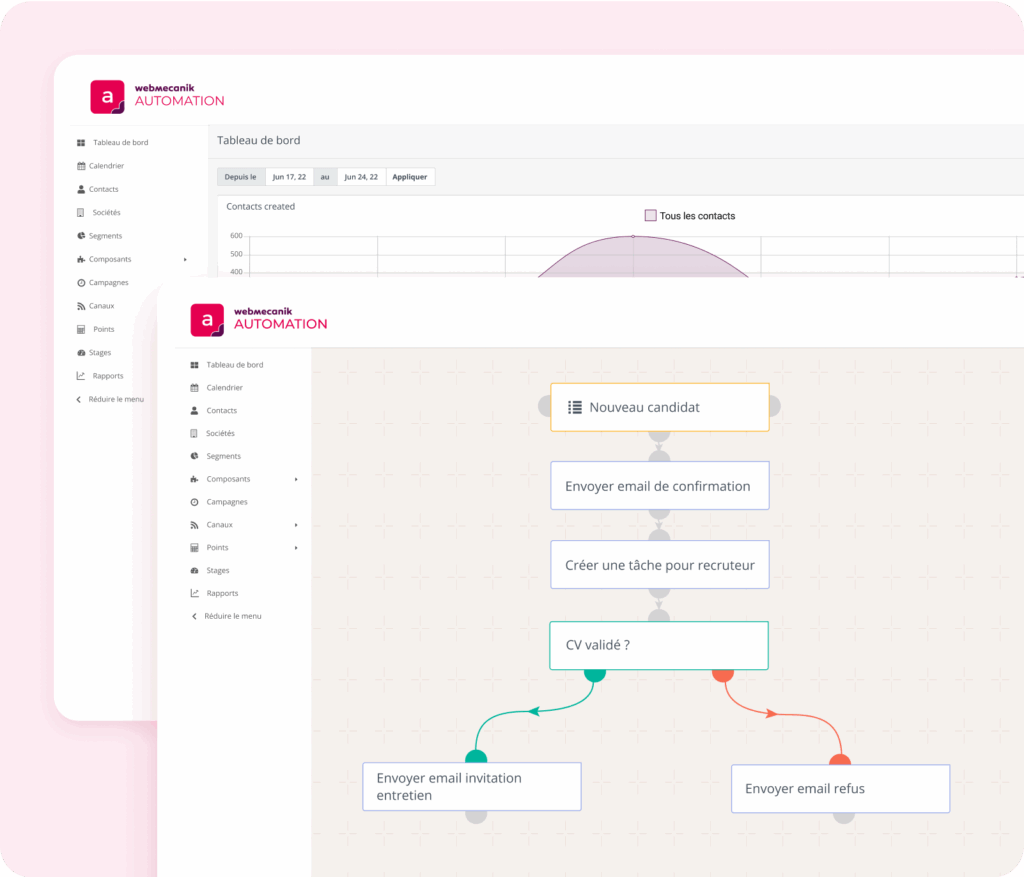Click the Stages gauge icon in the front sidebar
This screenshot has width=1024, height=877.
(x=194, y=570)
